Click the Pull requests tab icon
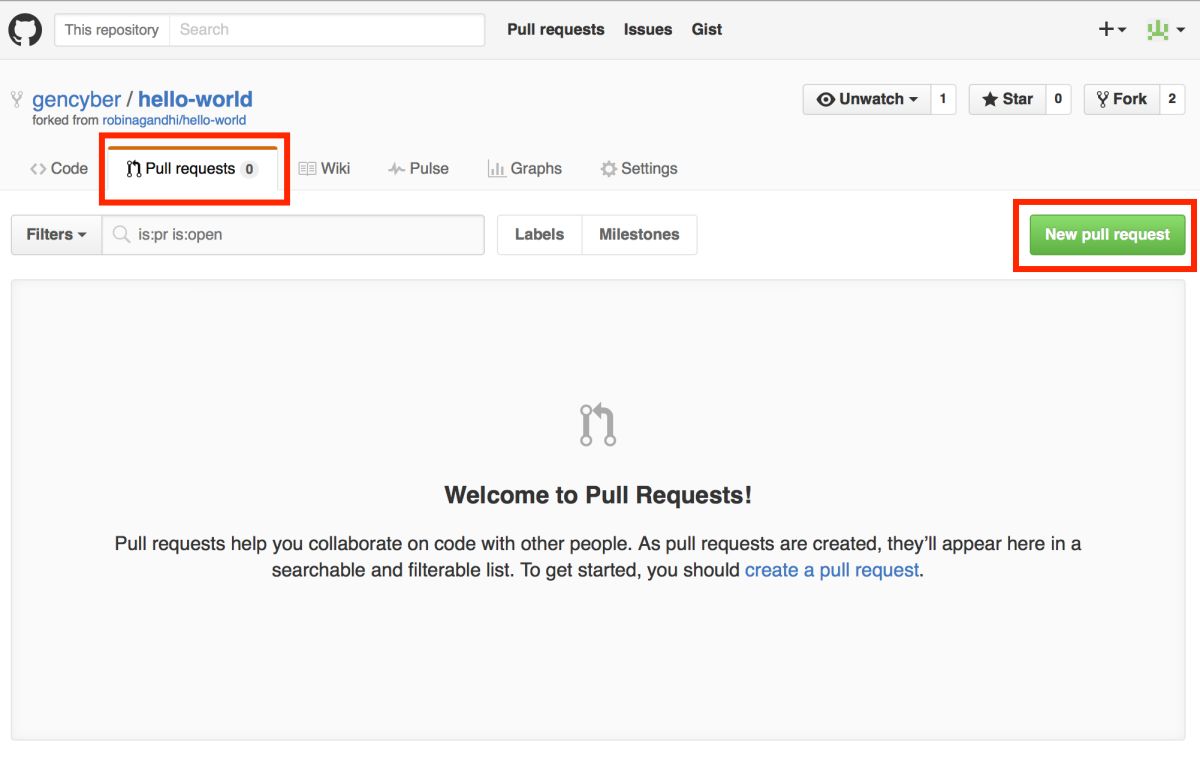Image resolution: width=1200 pixels, height=761 pixels. click(x=133, y=169)
